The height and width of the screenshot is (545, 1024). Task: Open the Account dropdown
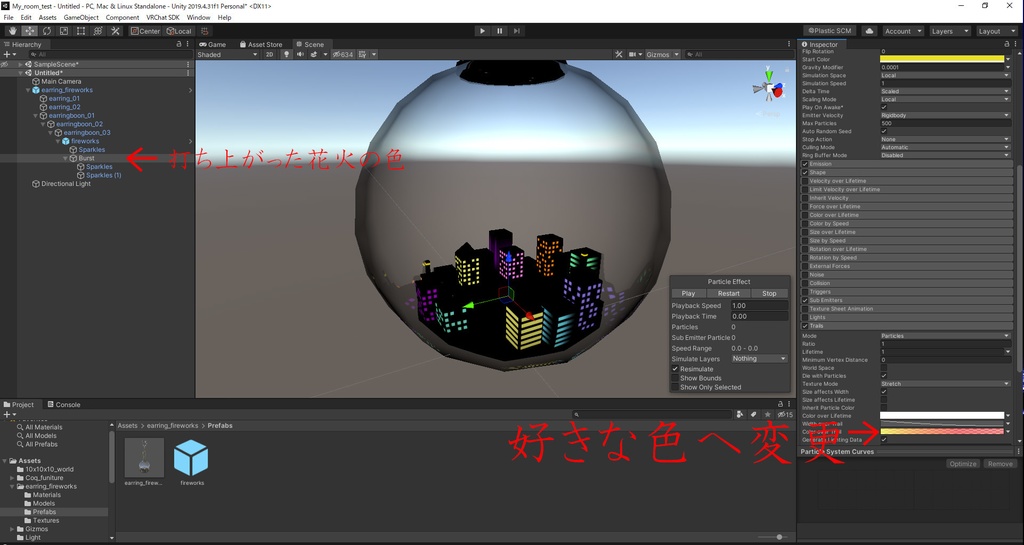pyautogui.click(x=903, y=31)
